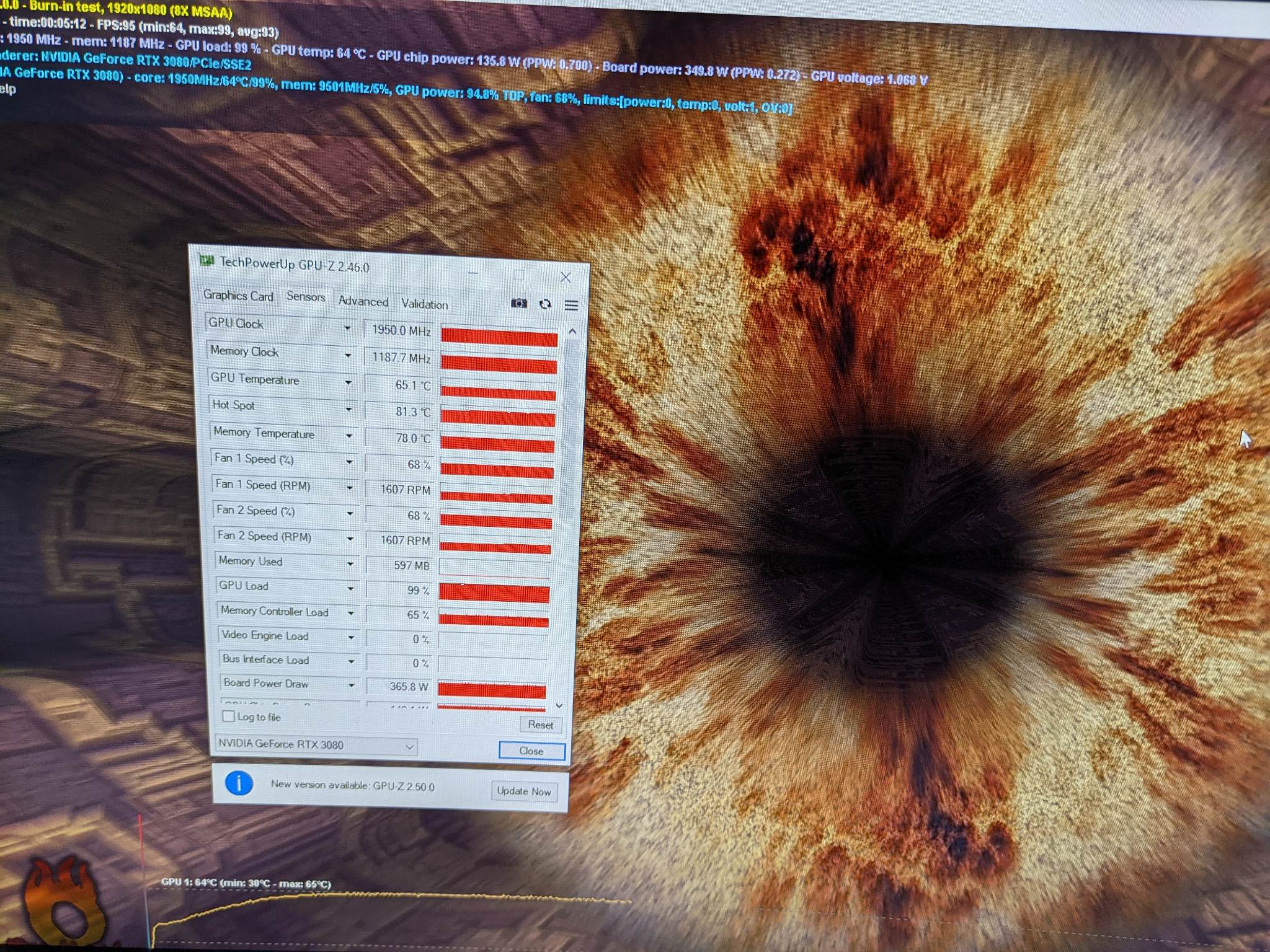
Task: Expand the Hot Spot sensor dropdown
Action: 349,409
